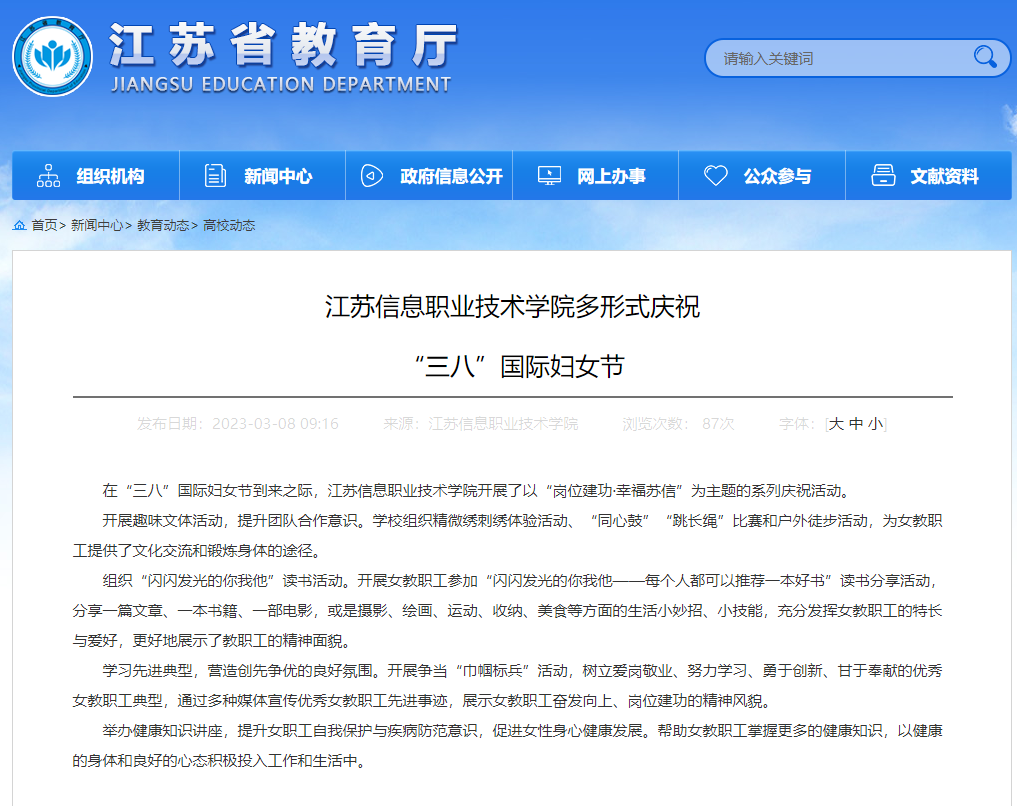The width and height of the screenshot is (1017, 806).
Task: Click the 文献资料 printer icon
Action: coord(883,176)
